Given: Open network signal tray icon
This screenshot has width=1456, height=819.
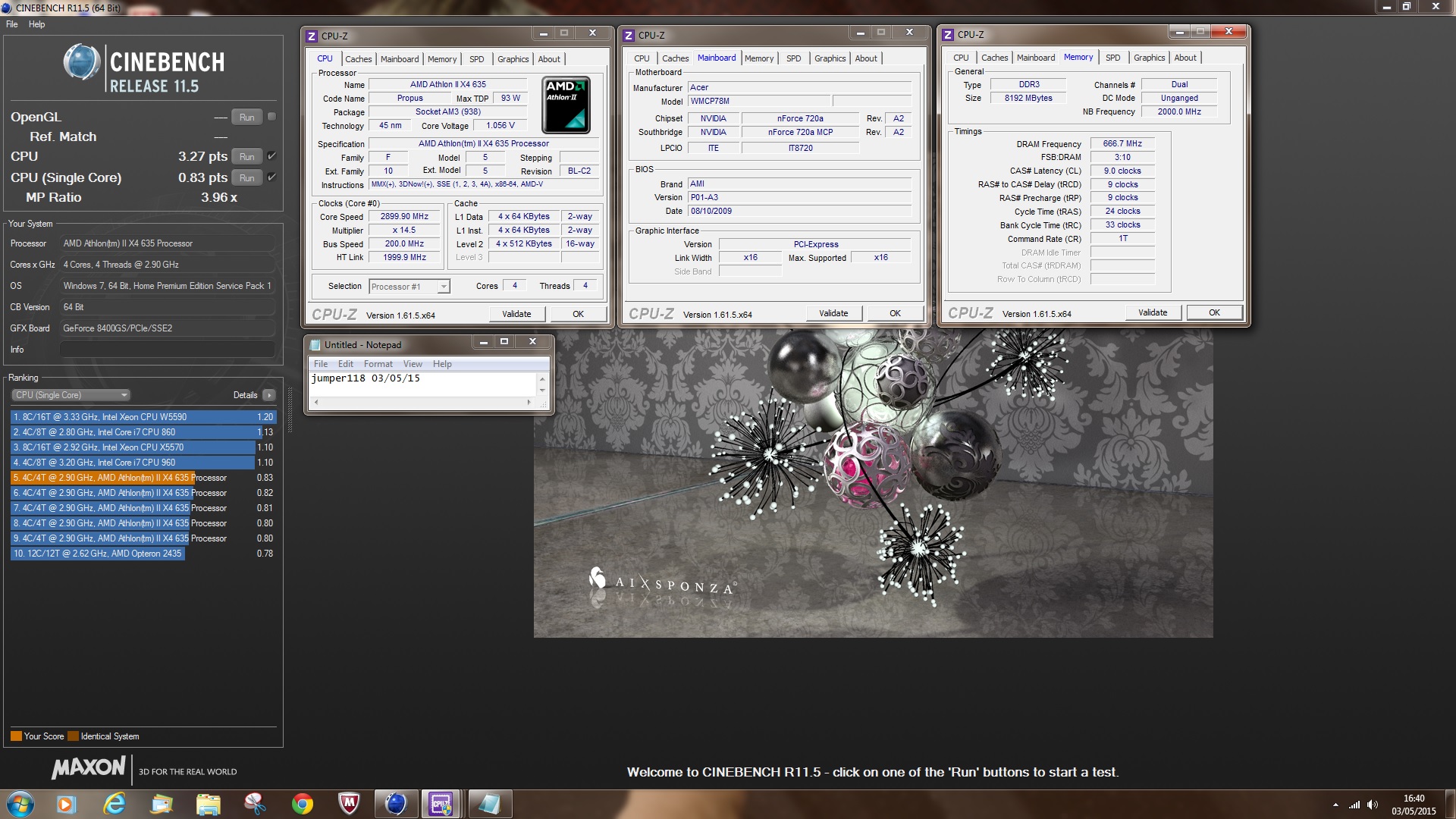Looking at the screenshot, I should (x=1354, y=805).
